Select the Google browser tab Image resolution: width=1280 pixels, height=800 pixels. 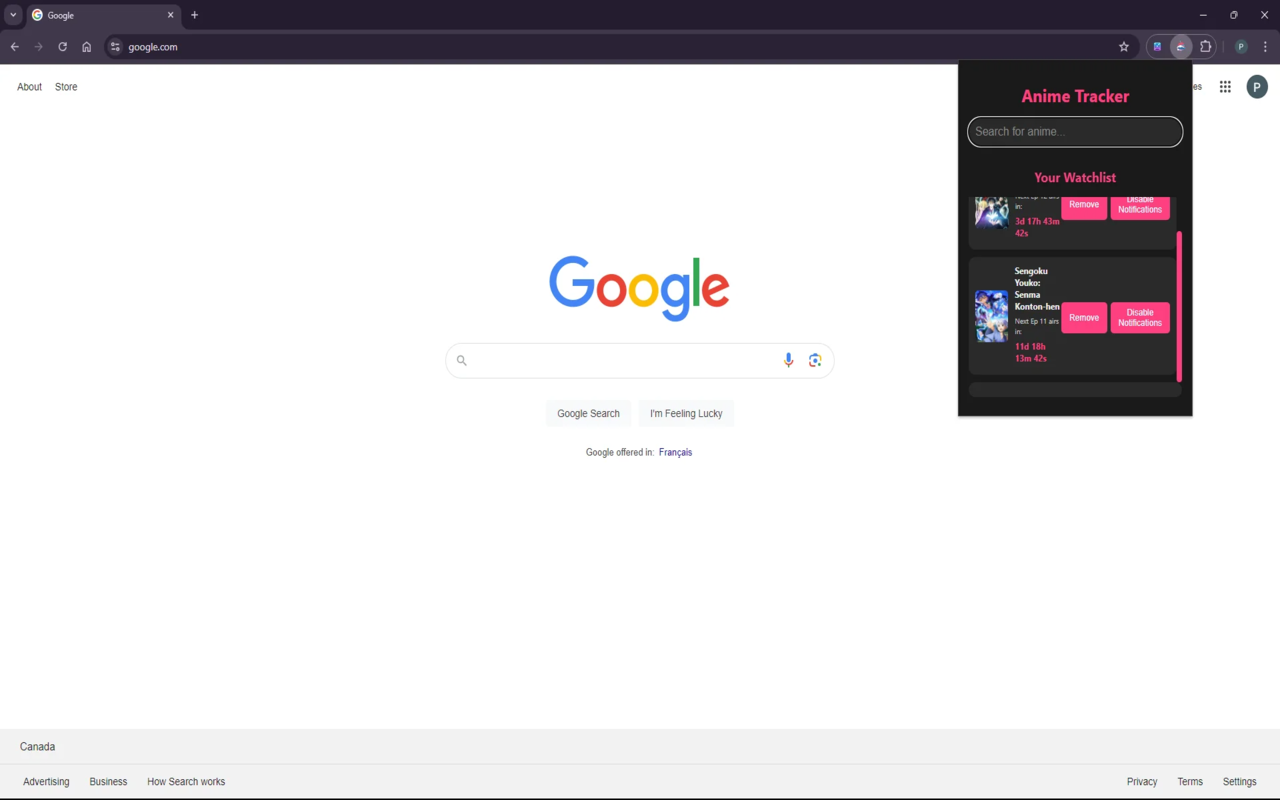click(x=104, y=15)
